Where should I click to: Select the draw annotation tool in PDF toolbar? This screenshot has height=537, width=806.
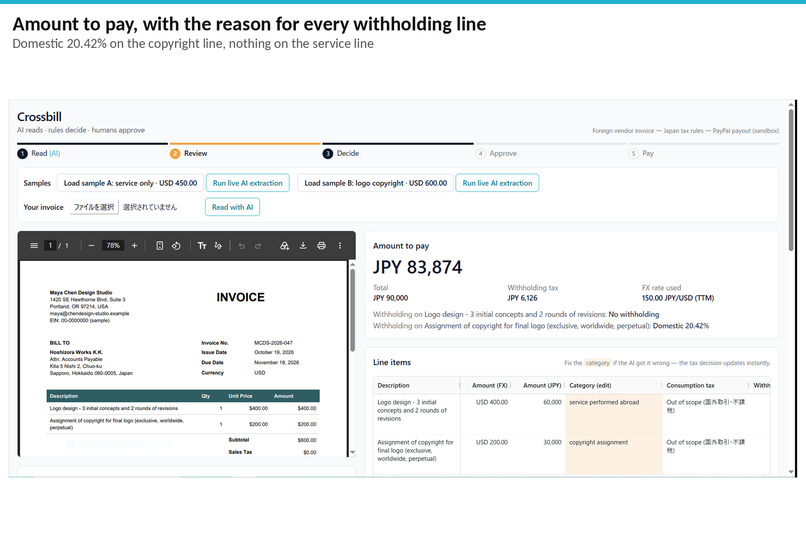point(218,246)
